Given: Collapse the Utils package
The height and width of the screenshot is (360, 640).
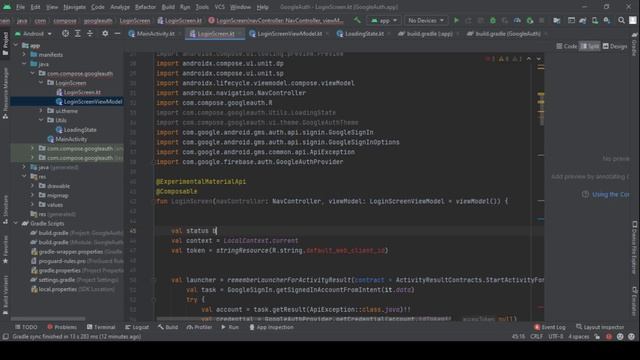Looking at the screenshot, I should click(x=41, y=120).
